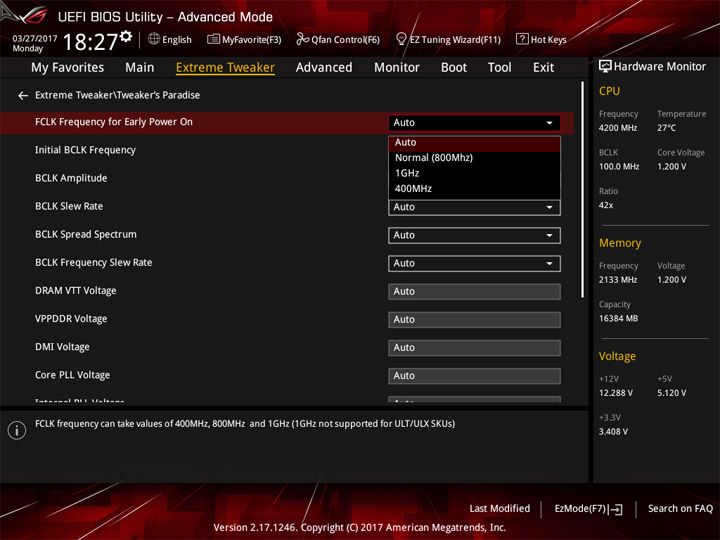Image resolution: width=720 pixels, height=540 pixels.
Task: Select the DMI Voltage label
Action: [x=62, y=347]
